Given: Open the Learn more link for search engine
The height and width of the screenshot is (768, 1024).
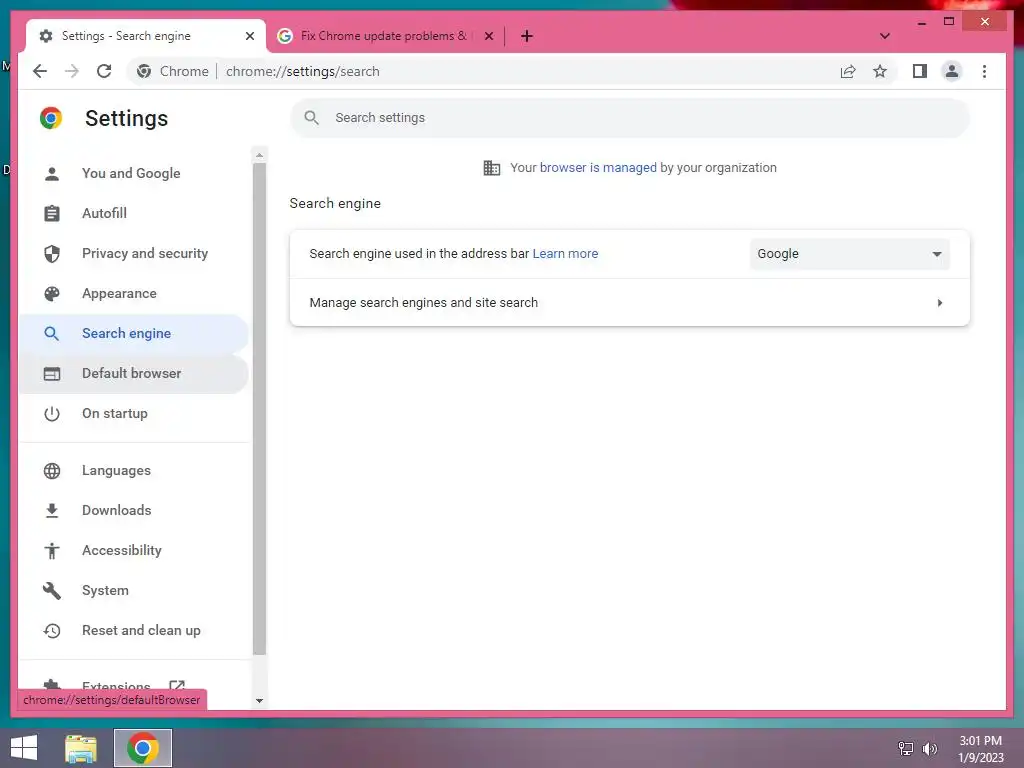Looking at the screenshot, I should pyautogui.click(x=565, y=253).
